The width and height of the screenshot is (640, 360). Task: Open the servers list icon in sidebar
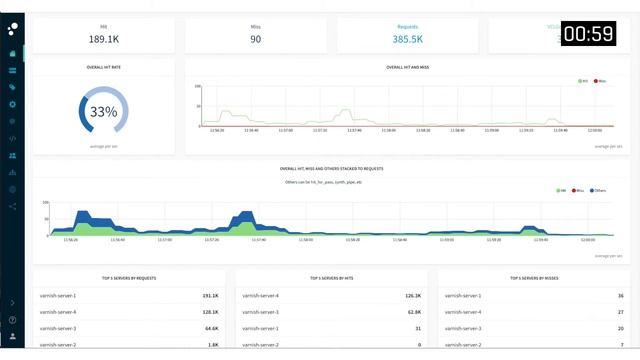[x=13, y=71]
